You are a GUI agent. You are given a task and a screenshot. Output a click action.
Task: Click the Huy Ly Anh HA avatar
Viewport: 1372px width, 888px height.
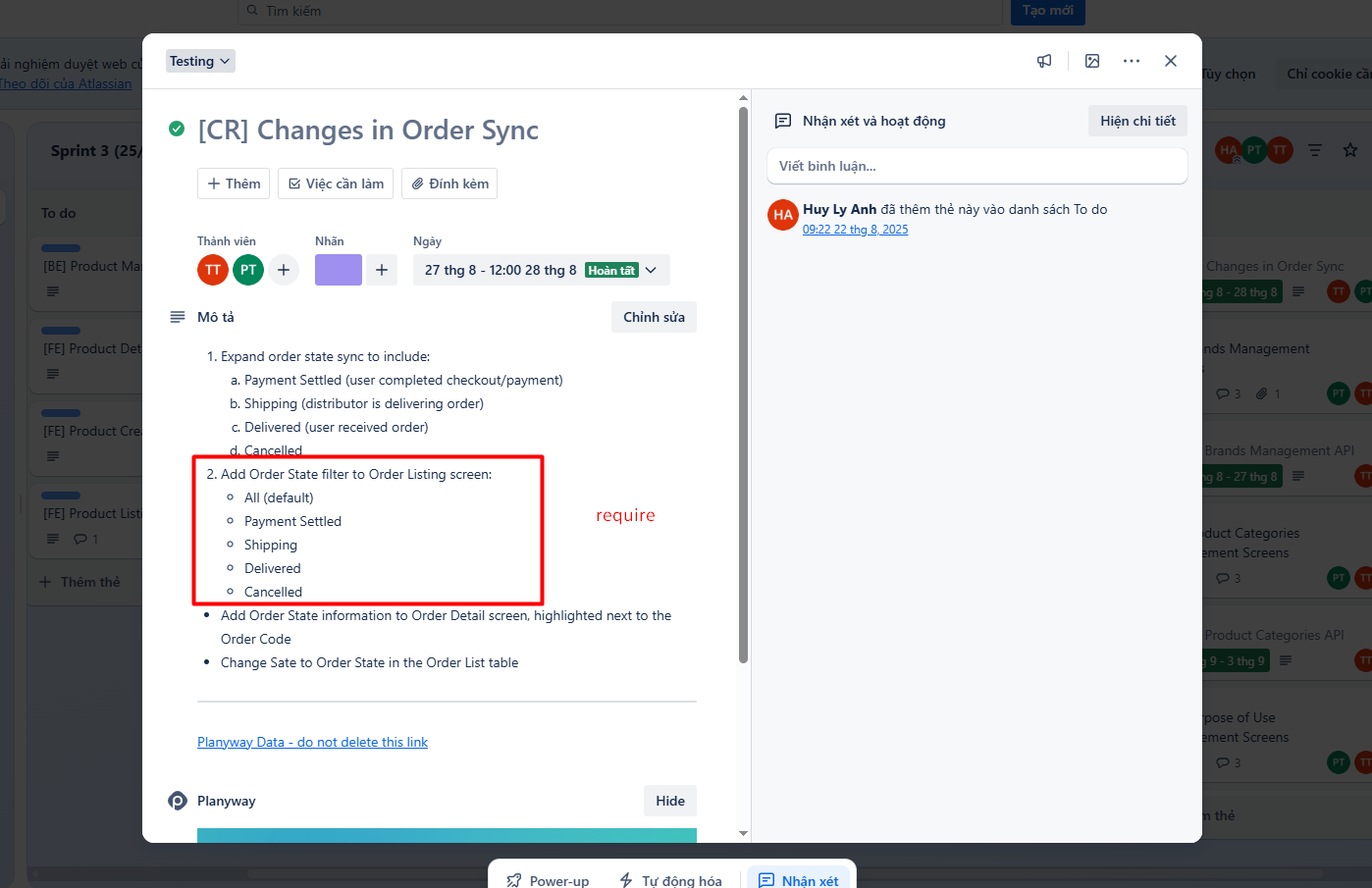click(x=783, y=215)
